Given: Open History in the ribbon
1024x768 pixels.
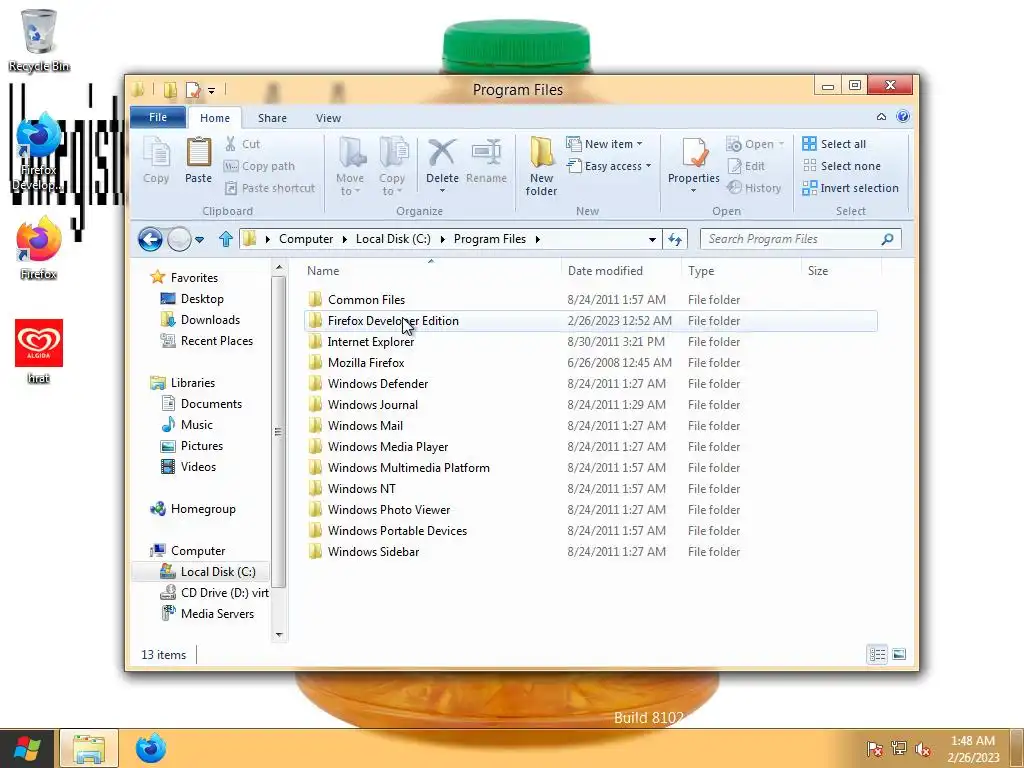Looking at the screenshot, I should click(754, 188).
